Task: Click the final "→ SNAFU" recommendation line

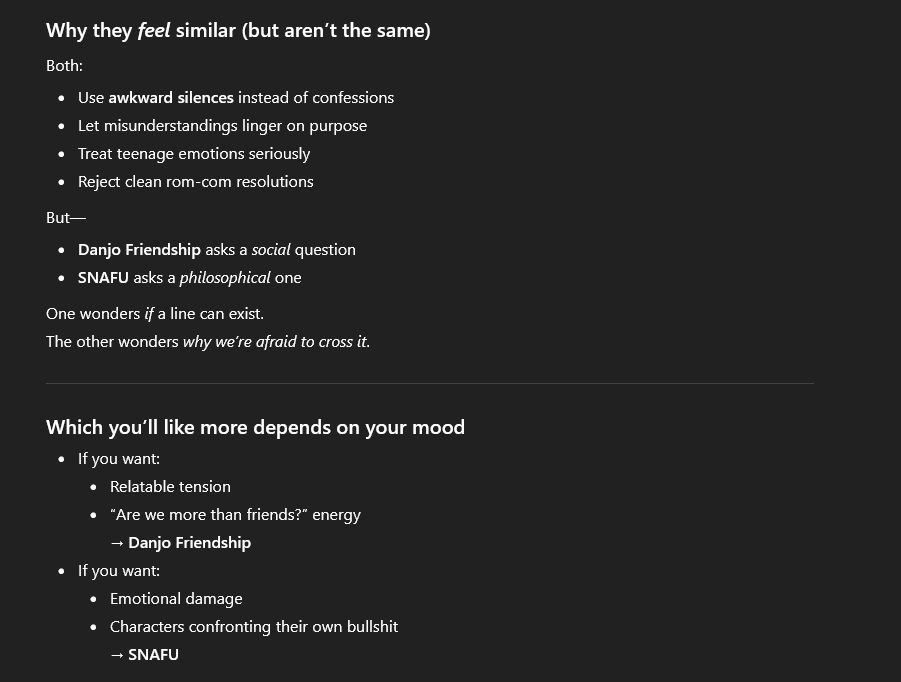Action: [144, 655]
